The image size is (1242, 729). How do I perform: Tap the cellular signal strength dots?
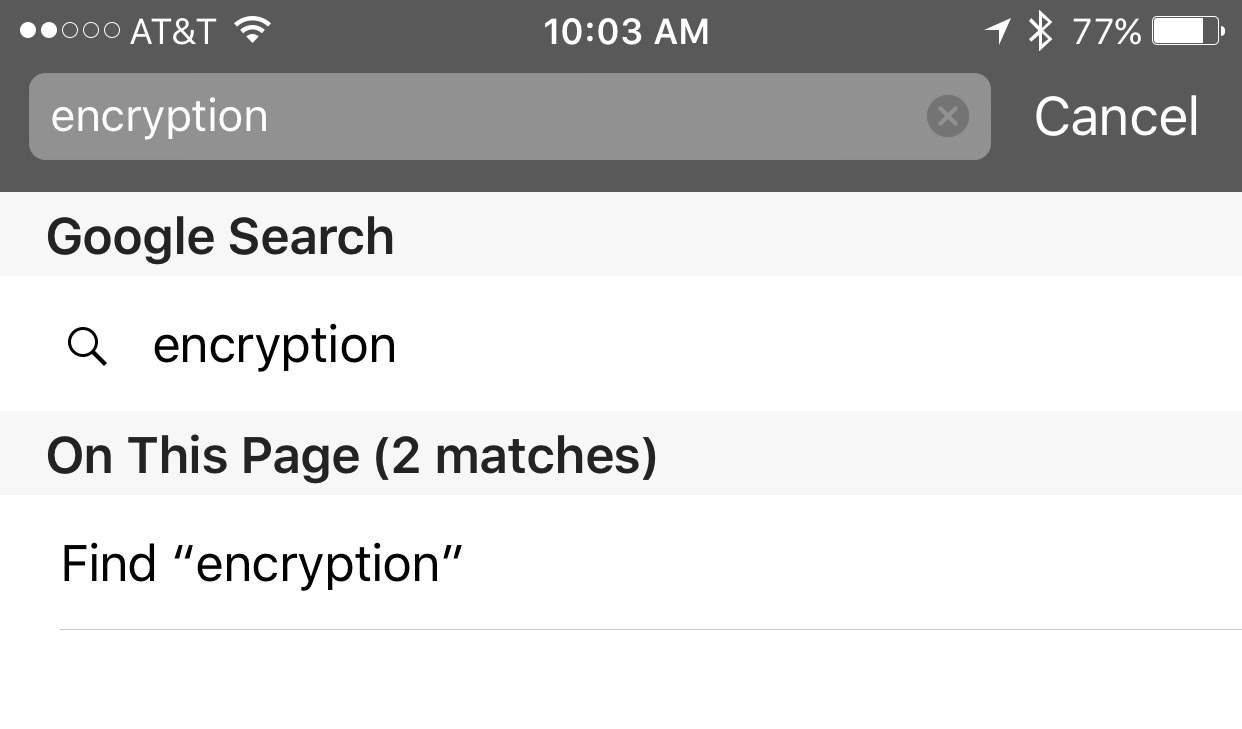[69, 31]
